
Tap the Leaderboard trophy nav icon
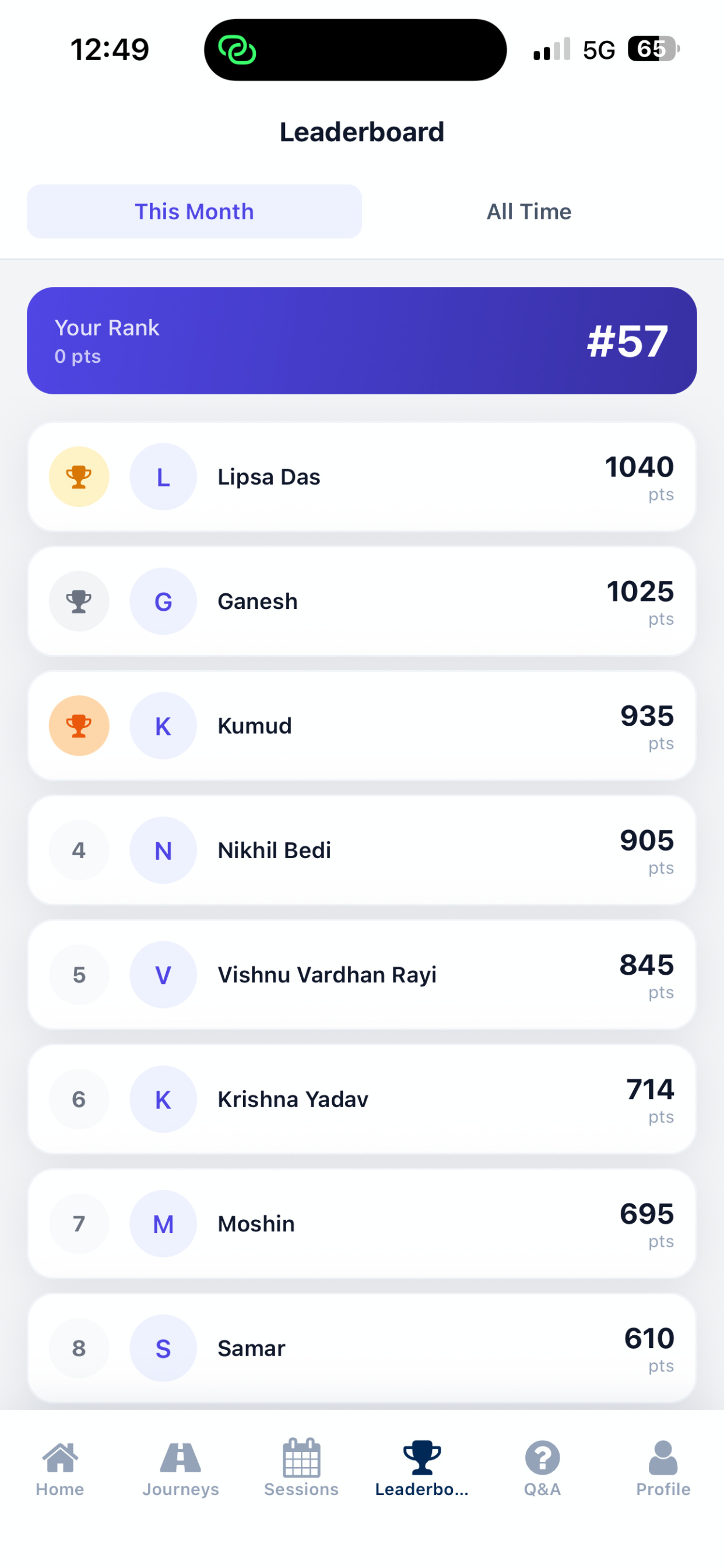coord(421,1458)
